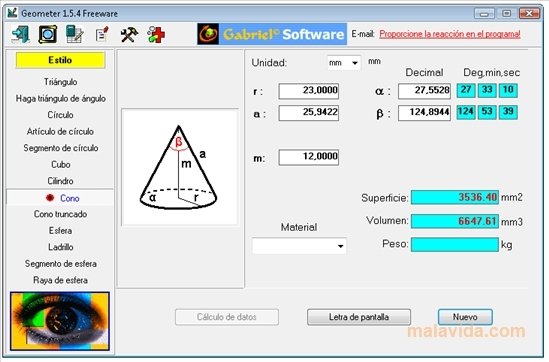
Task: Select Cilindro in the shape list
Action: point(61,181)
